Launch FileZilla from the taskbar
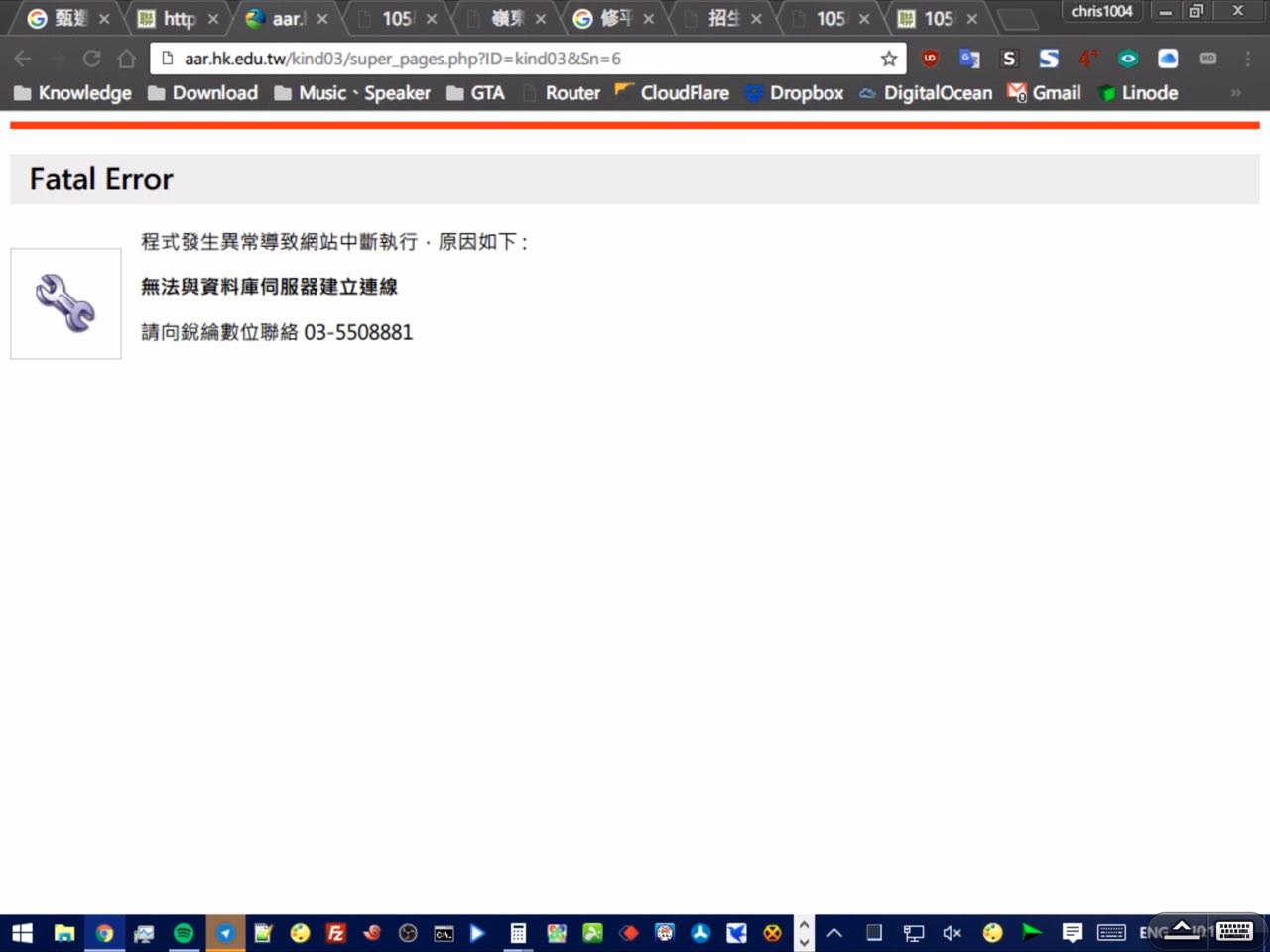This screenshot has height=952, width=1270. [x=335, y=933]
